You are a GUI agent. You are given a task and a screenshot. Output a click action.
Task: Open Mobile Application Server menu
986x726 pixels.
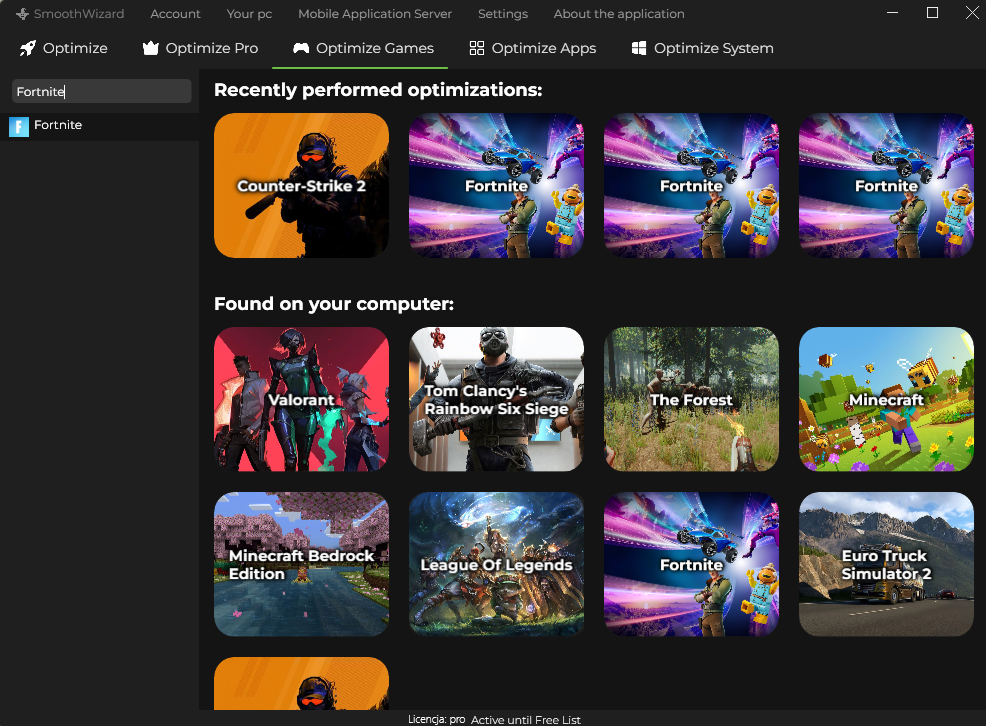tap(375, 14)
